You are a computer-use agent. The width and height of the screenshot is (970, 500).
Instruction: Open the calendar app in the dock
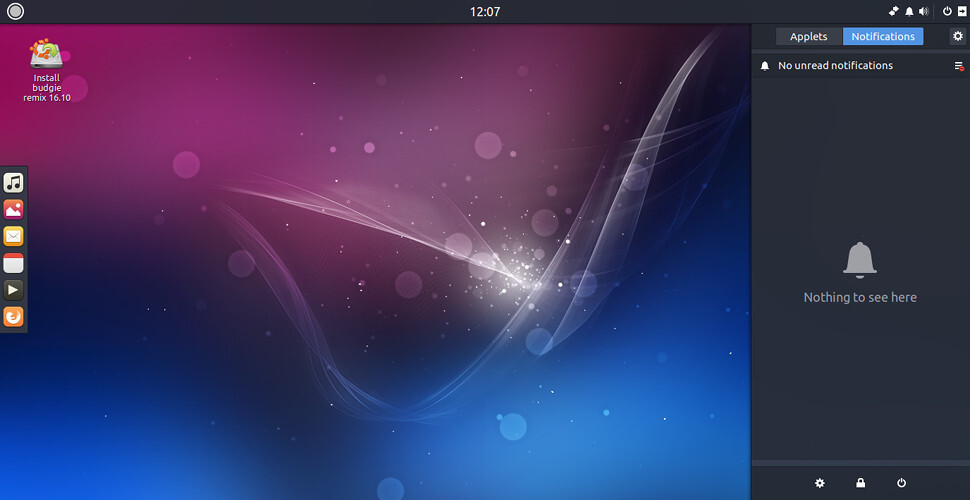(x=14, y=263)
